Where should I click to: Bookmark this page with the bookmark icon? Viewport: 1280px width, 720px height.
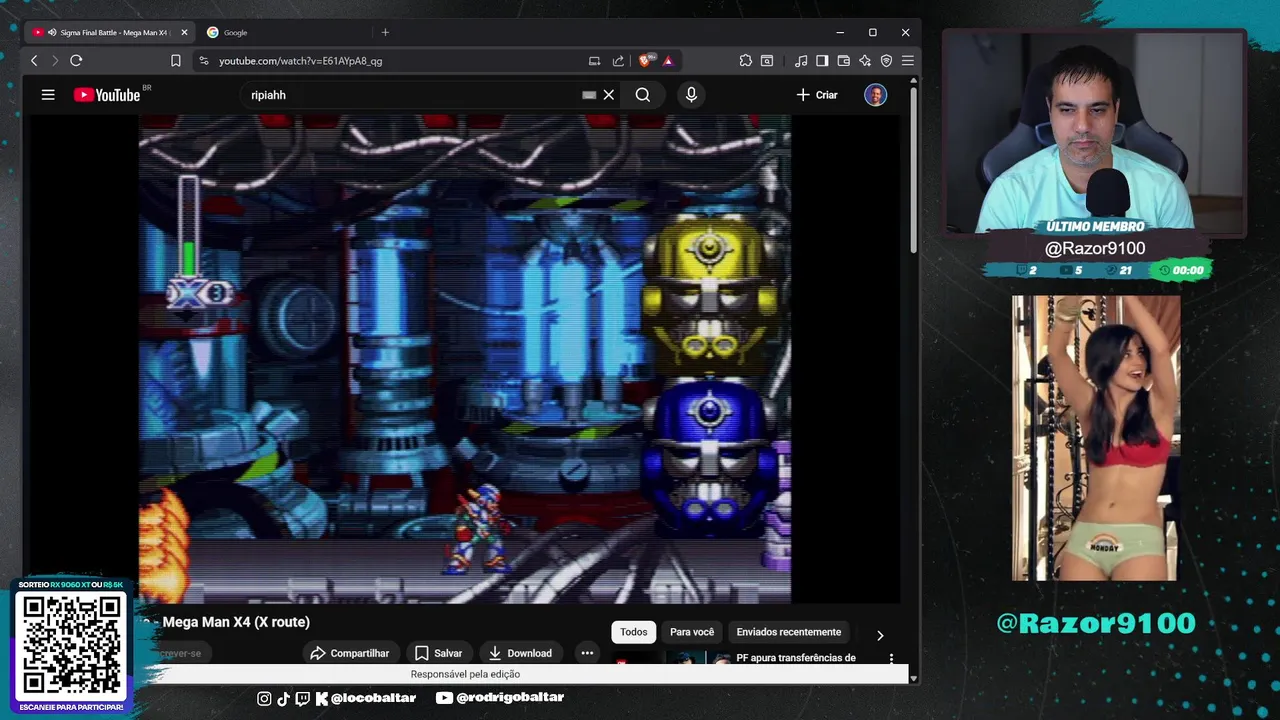[176, 61]
